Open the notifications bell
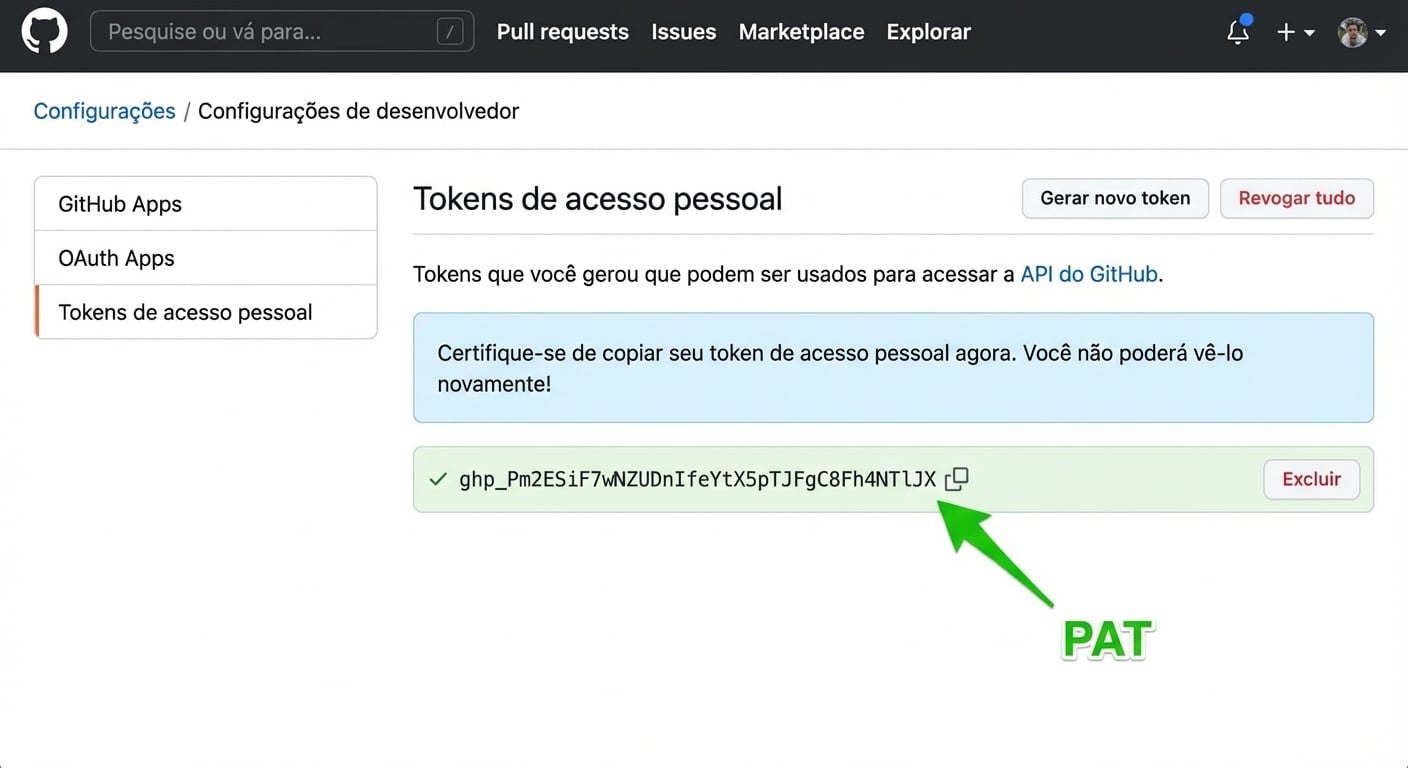 pyautogui.click(x=1238, y=31)
